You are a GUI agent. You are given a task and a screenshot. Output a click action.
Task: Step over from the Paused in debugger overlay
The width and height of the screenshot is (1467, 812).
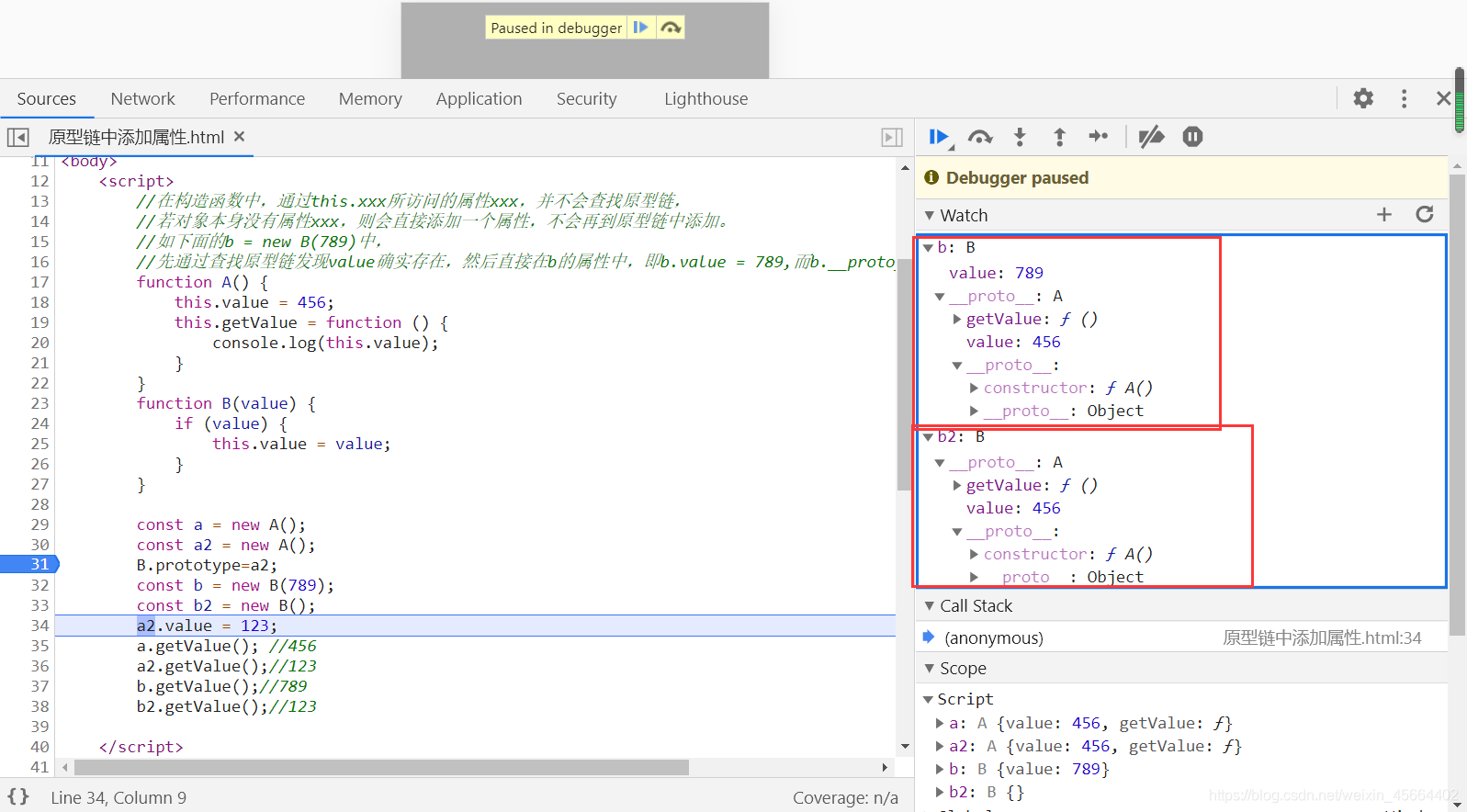(x=671, y=28)
